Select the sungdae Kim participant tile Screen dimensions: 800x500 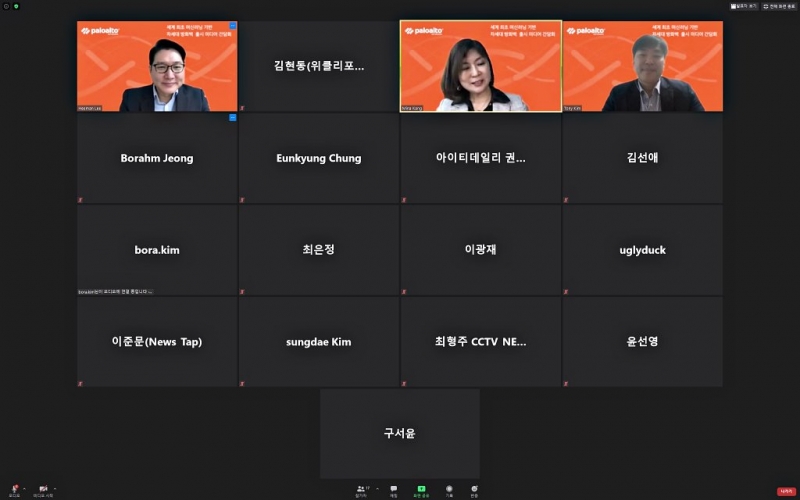tap(319, 342)
